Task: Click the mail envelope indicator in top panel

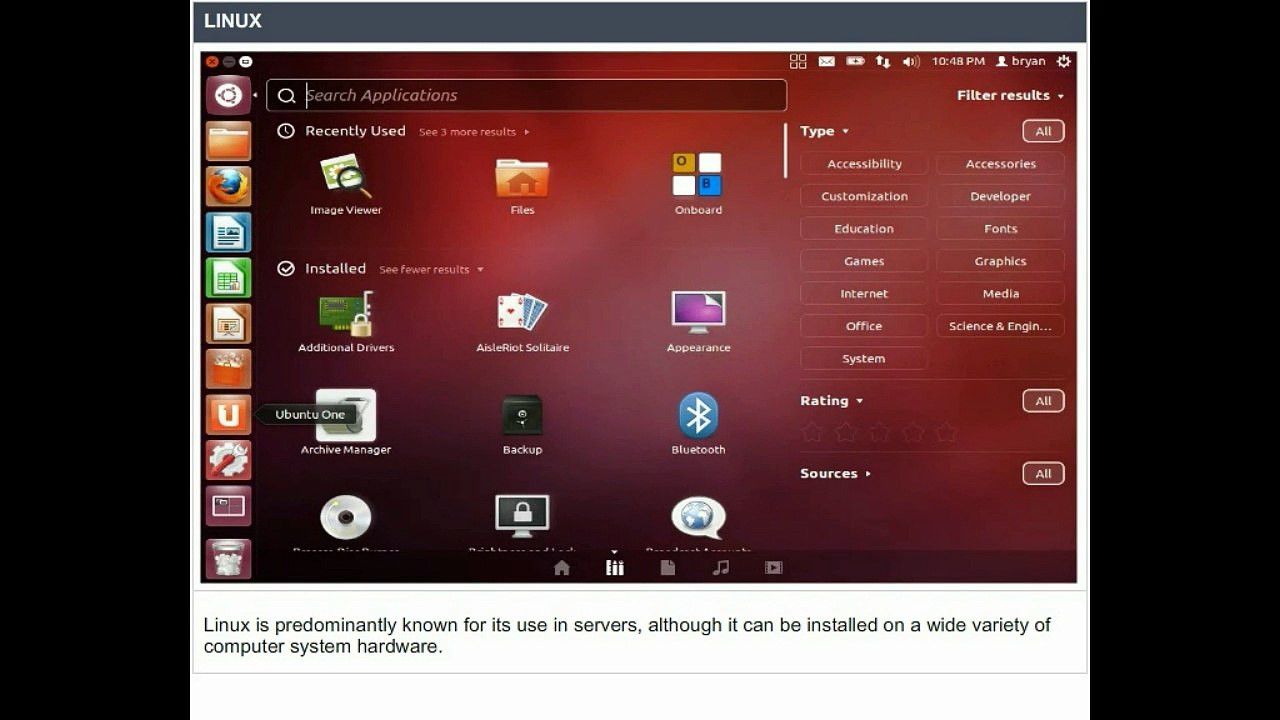Action: pyautogui.click(x=827, y=61)
